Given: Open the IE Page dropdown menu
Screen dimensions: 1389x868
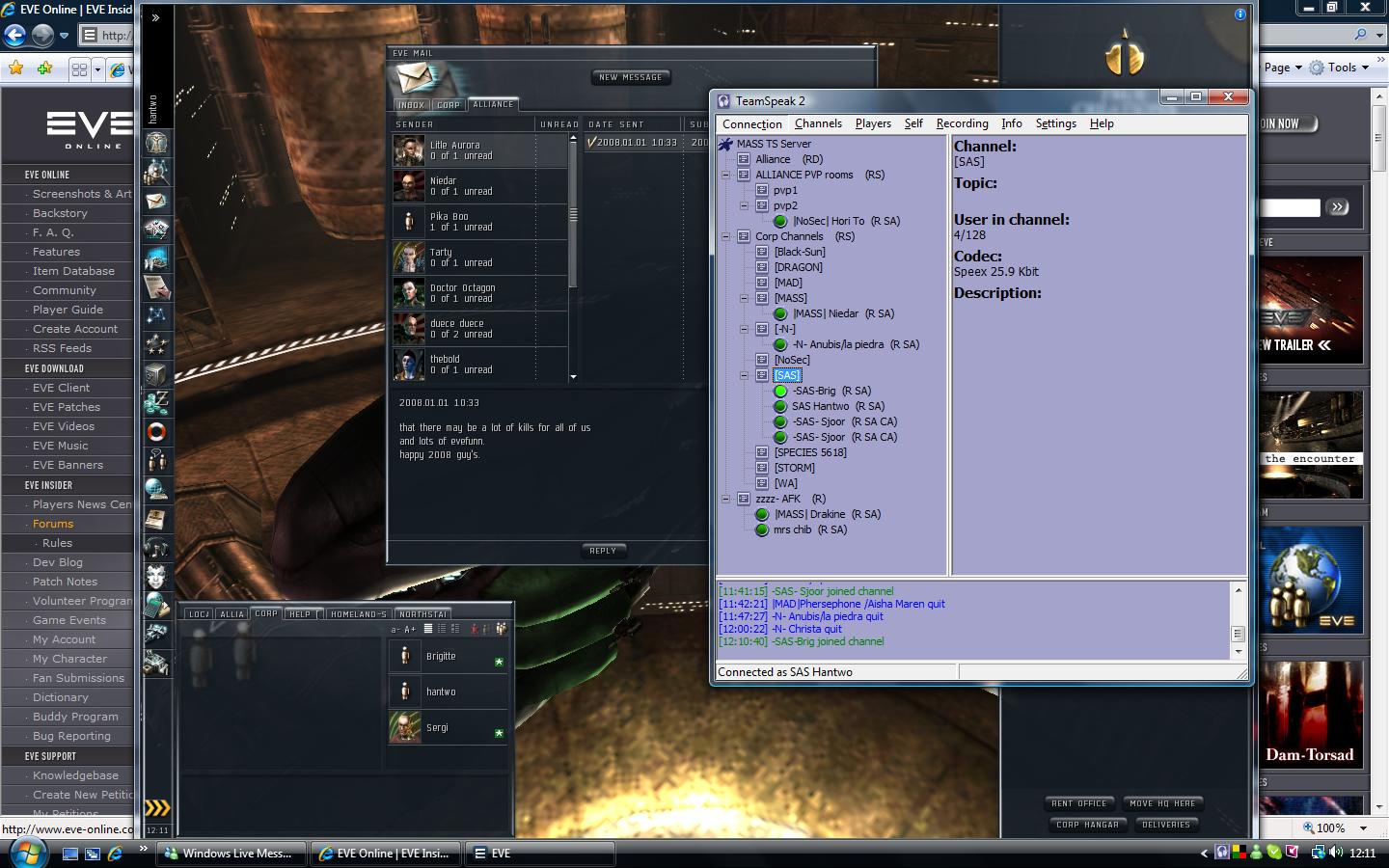Looking at the screenshot, I should click(x=1282, y=68).
